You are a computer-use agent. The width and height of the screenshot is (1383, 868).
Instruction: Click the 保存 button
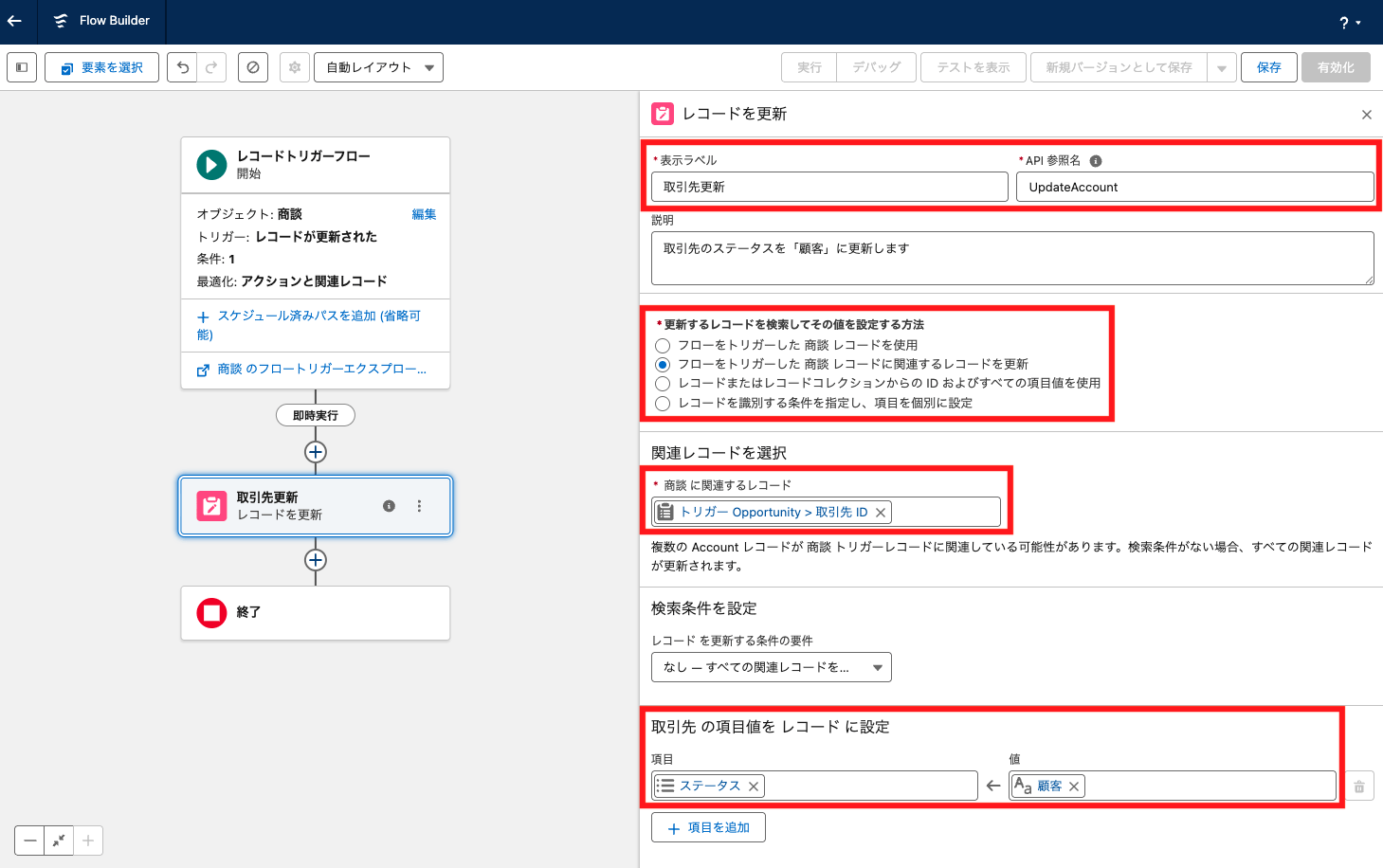click(1268, 67)
